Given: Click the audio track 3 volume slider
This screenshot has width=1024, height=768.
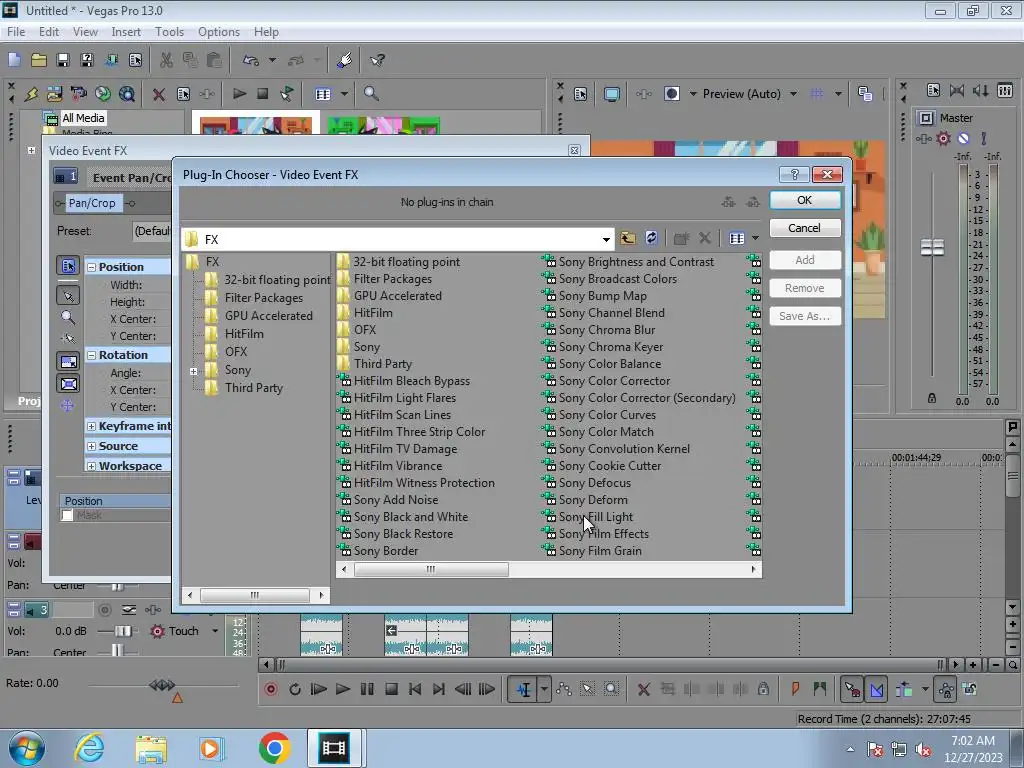Looking at the screenshot, I should coord(122,631).
